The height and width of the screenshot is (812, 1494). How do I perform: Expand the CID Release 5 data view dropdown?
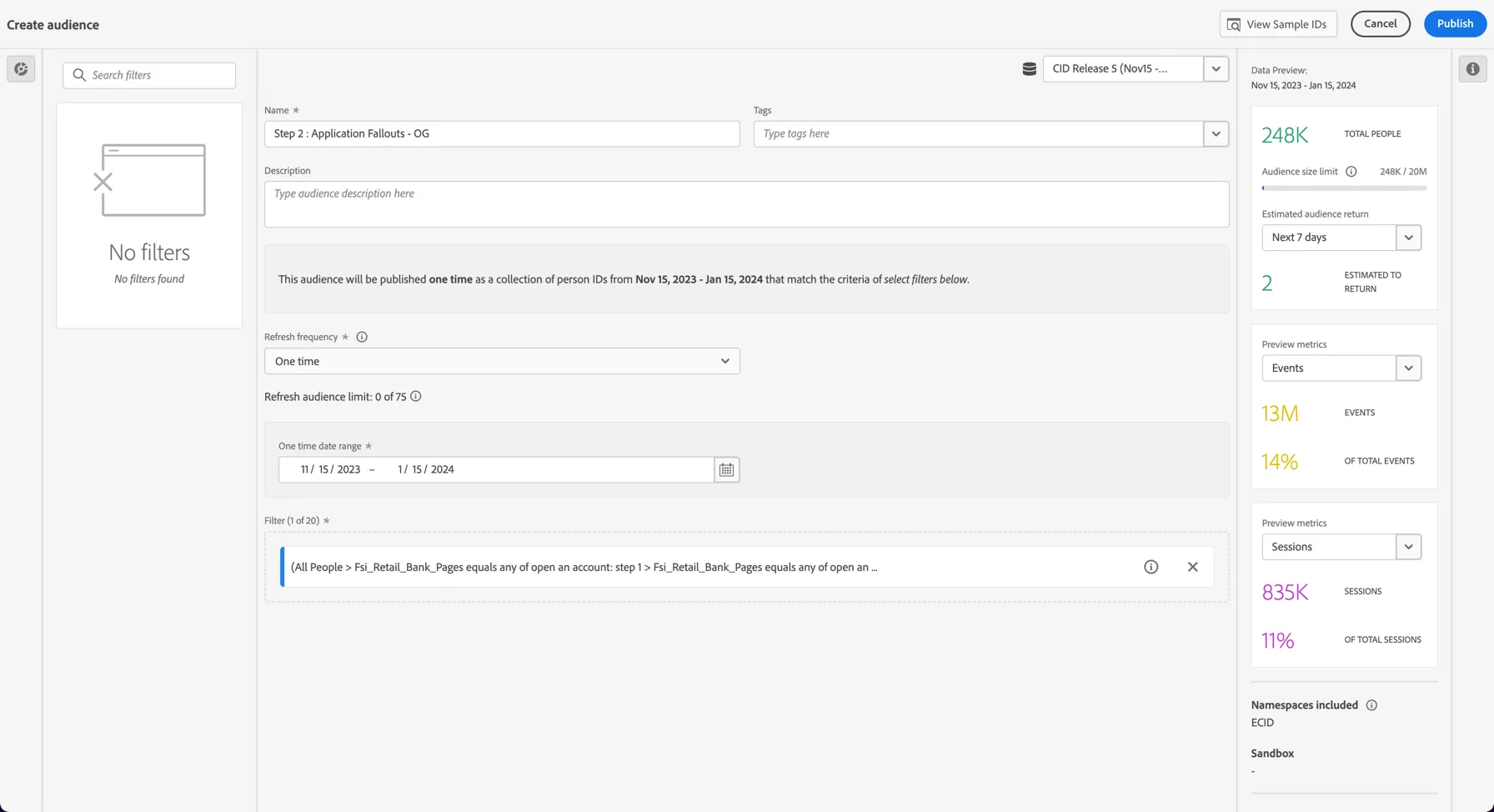pyautogui.click(x=1216, y=68)
